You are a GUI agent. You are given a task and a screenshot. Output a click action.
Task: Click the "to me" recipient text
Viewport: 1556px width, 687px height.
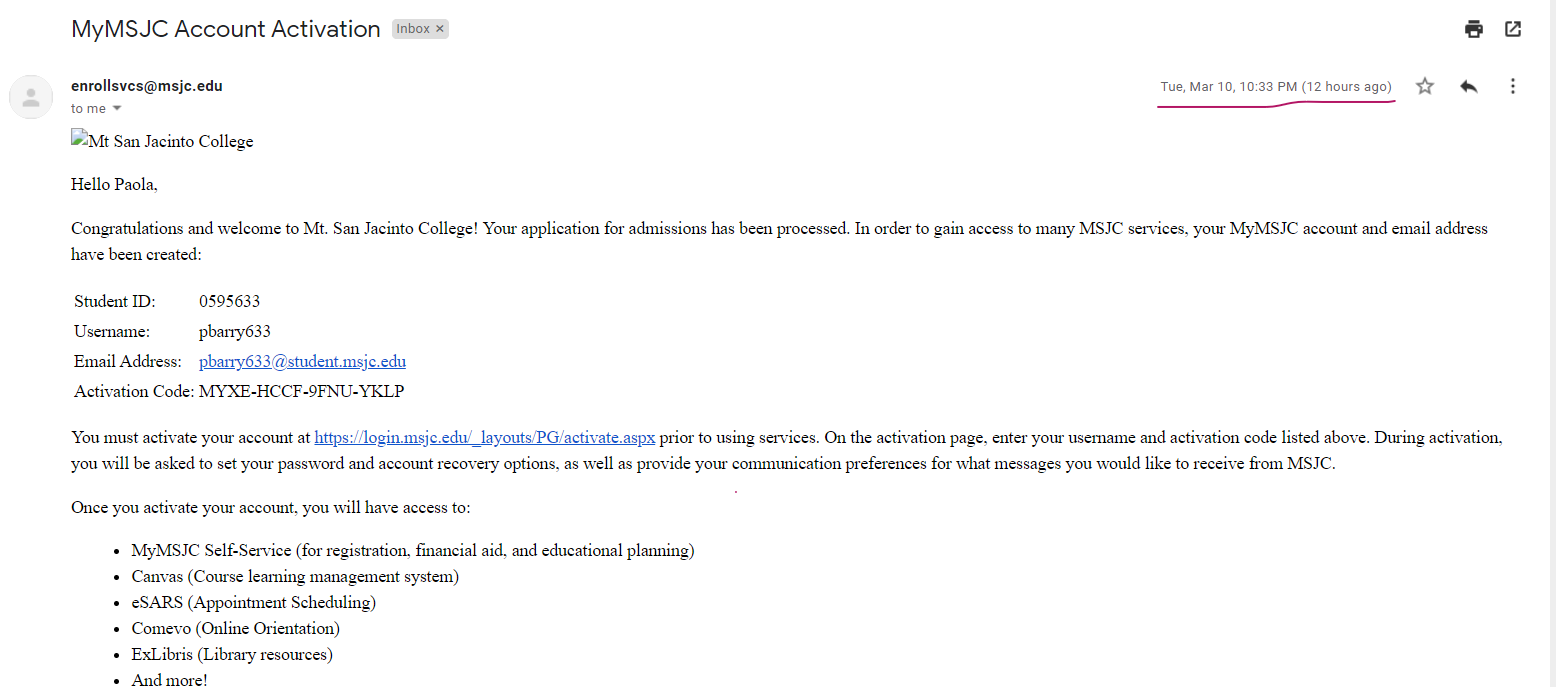click(x=88, y=108)
